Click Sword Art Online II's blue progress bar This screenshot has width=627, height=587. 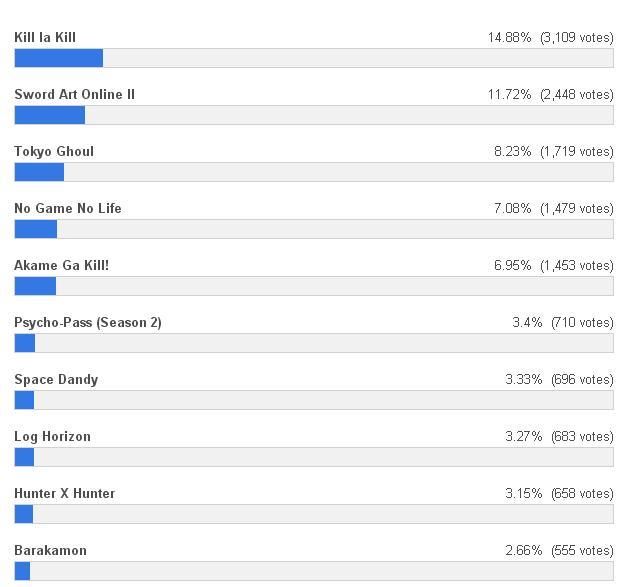[x=49, y=115]
